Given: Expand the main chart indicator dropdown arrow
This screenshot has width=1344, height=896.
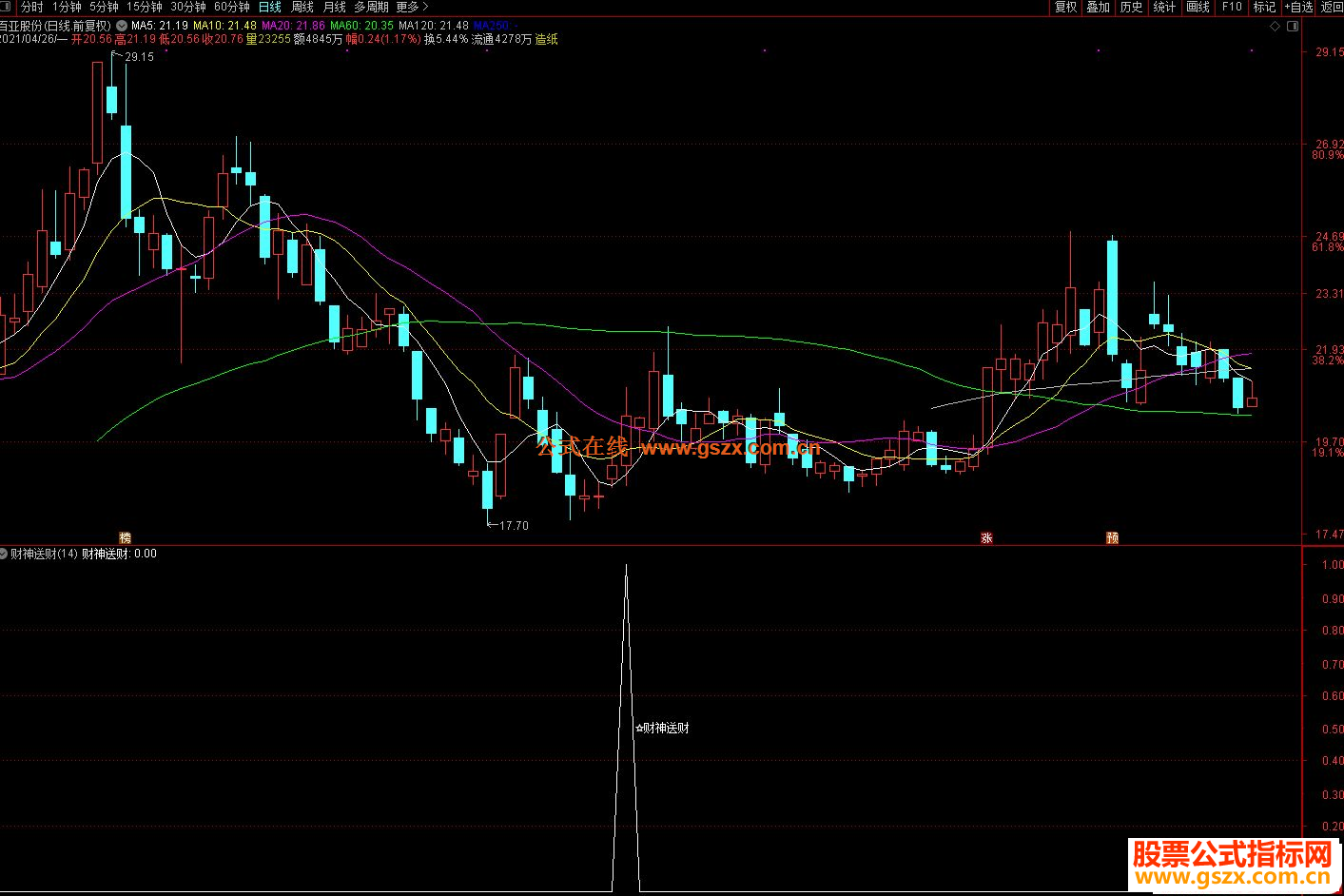Looking at the screenshot, I should click(122, 26).
